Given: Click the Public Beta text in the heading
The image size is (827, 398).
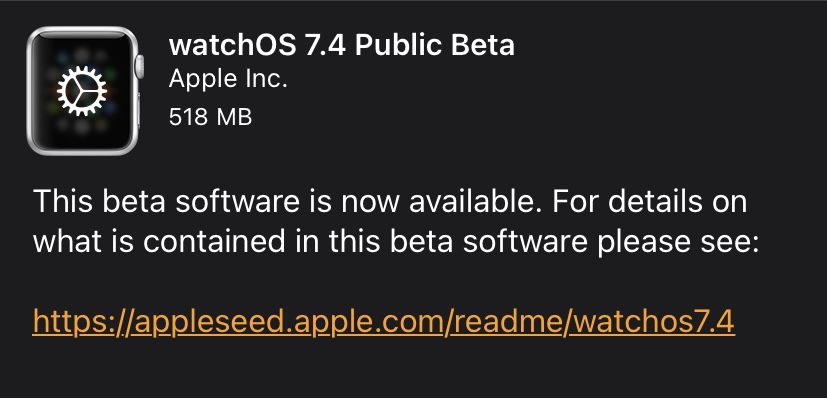Looking at the screenshot, I should (435, 45).
